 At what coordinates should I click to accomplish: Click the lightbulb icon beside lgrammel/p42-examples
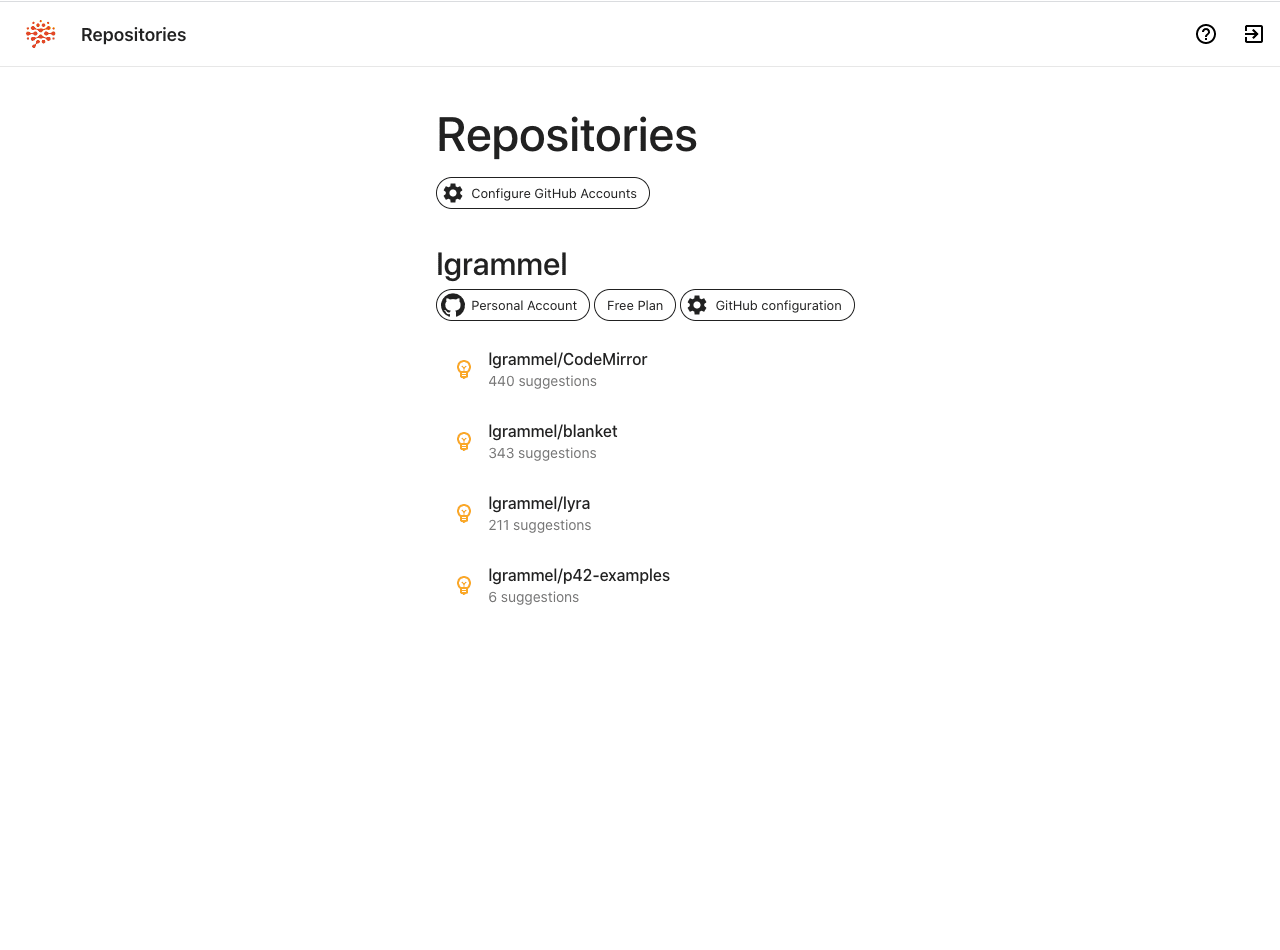(464, 585)
